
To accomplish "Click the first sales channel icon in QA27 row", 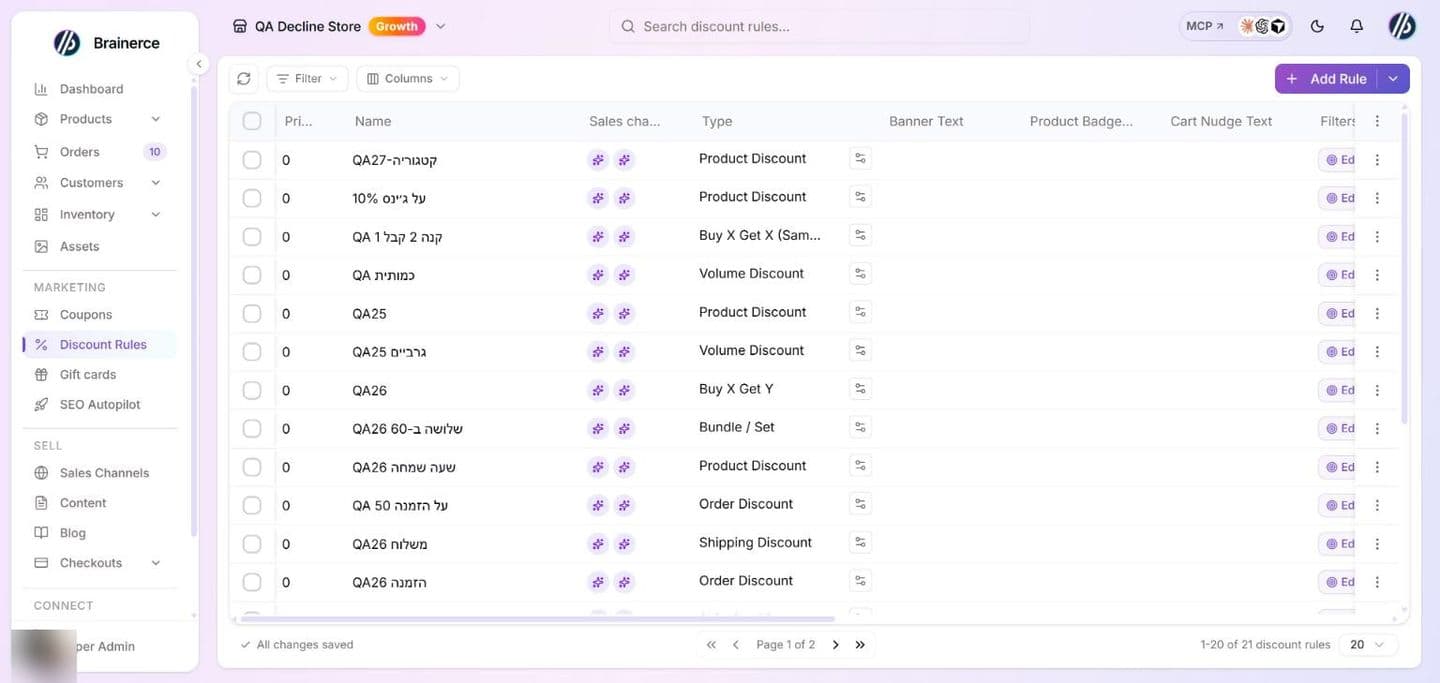I will click(x=598, y=159).
